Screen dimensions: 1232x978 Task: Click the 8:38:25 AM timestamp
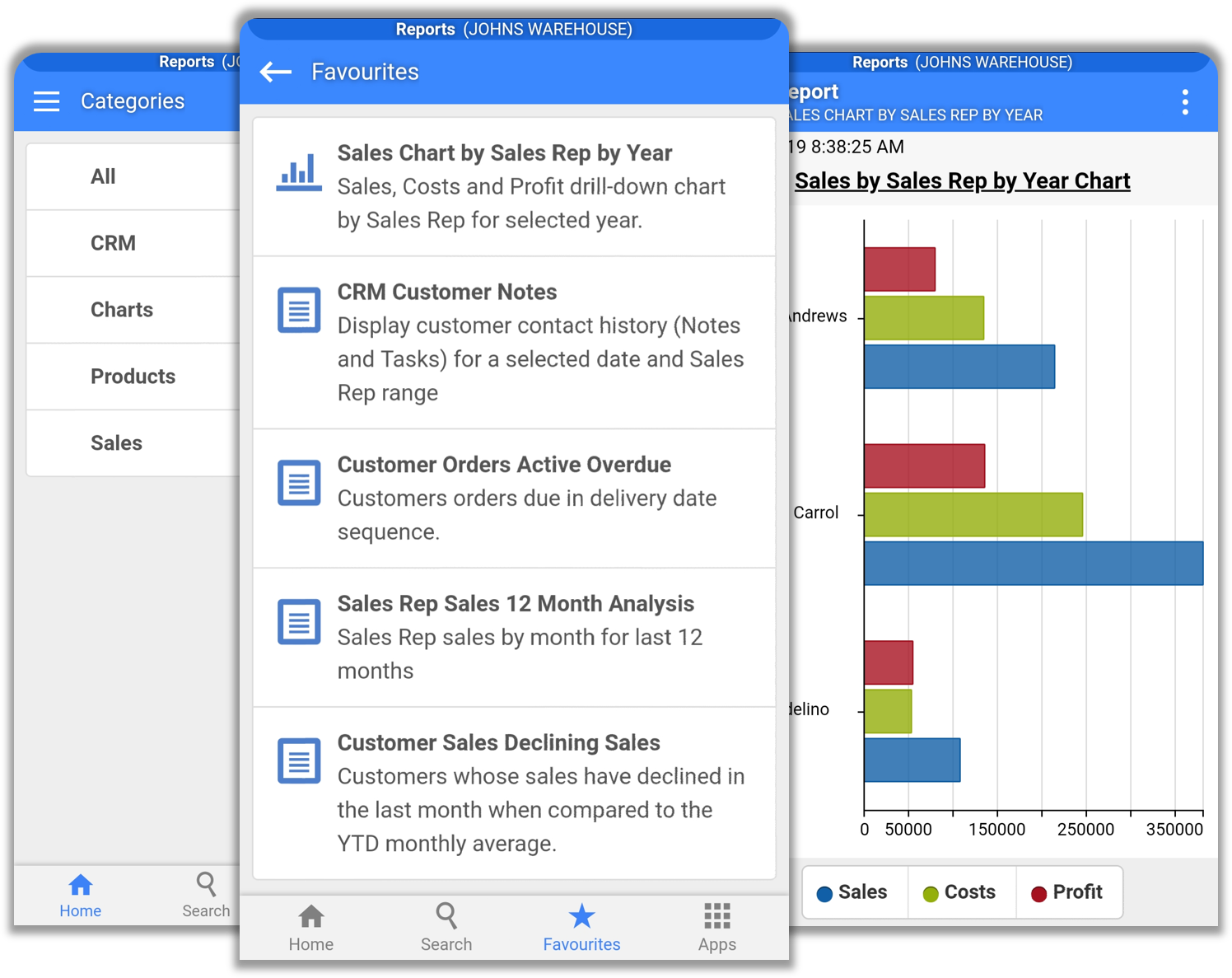(857, 147)
